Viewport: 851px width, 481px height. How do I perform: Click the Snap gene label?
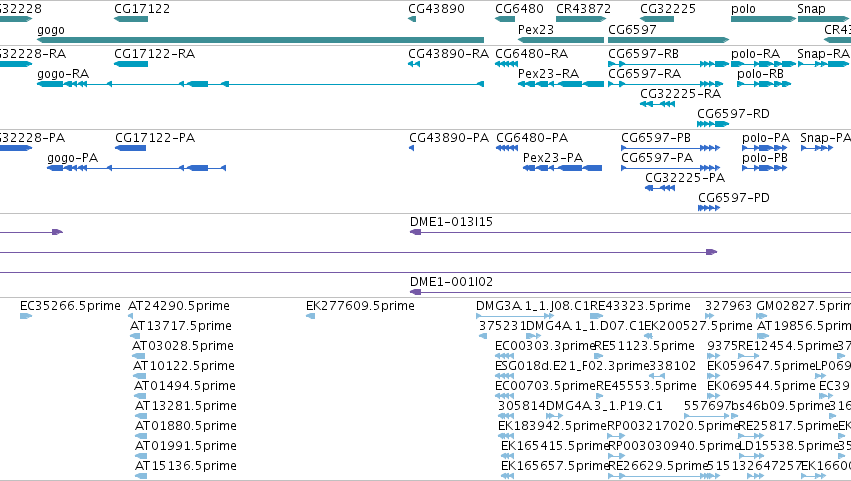click(x=811, y=9)
